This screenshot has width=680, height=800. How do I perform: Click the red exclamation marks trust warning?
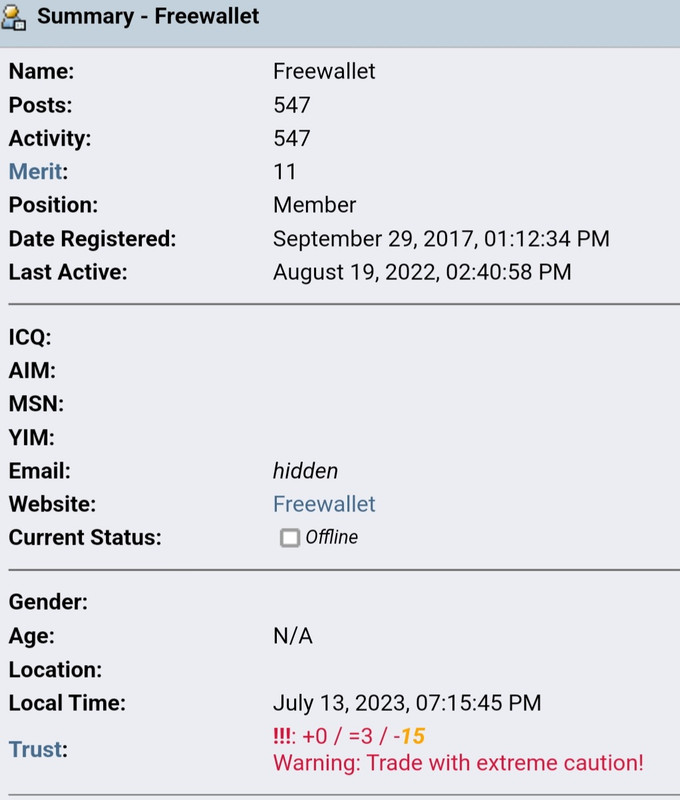coord(282,736)
